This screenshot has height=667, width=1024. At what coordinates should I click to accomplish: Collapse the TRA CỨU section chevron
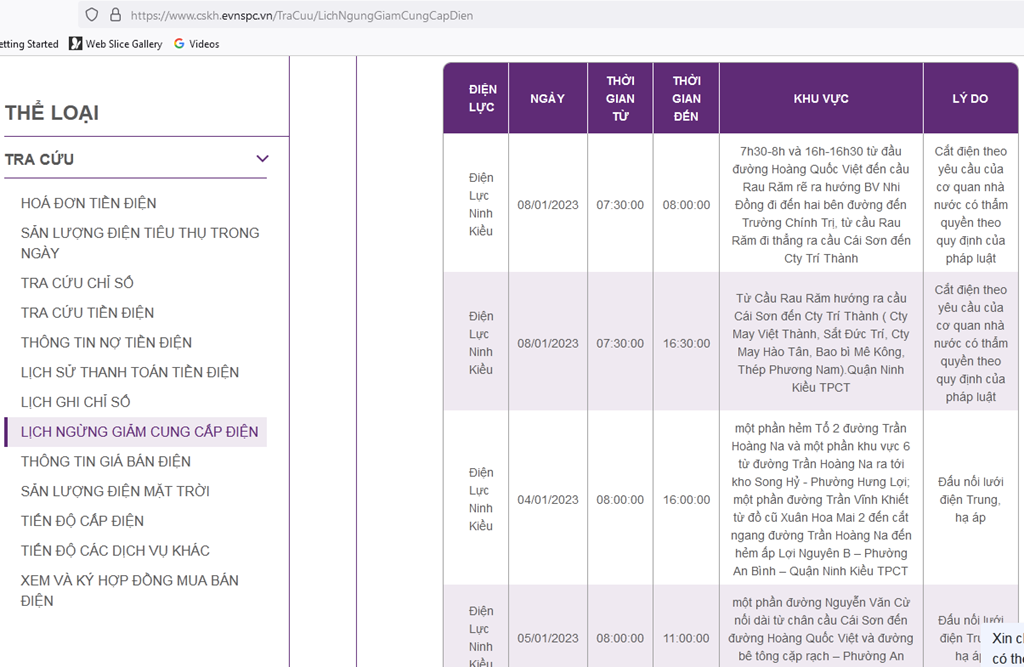point(262,159)
